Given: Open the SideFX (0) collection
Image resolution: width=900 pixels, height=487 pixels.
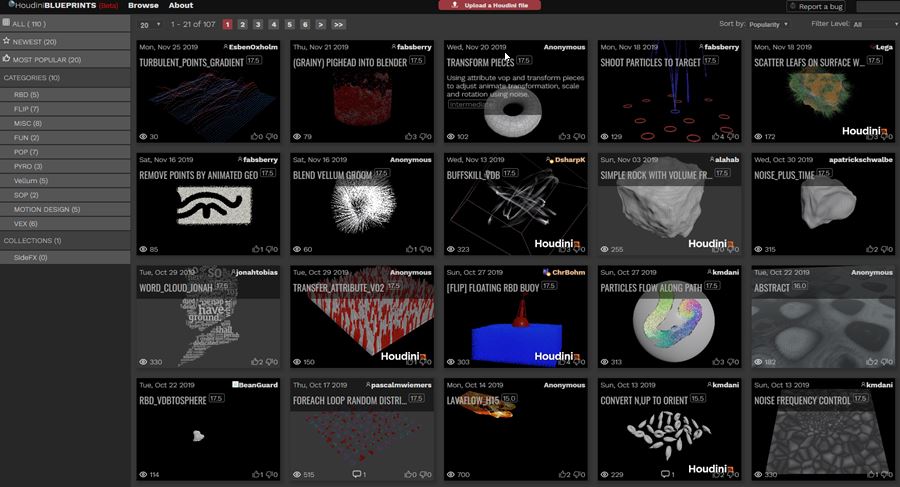Looking at the screenshot, I should (65, 257).
